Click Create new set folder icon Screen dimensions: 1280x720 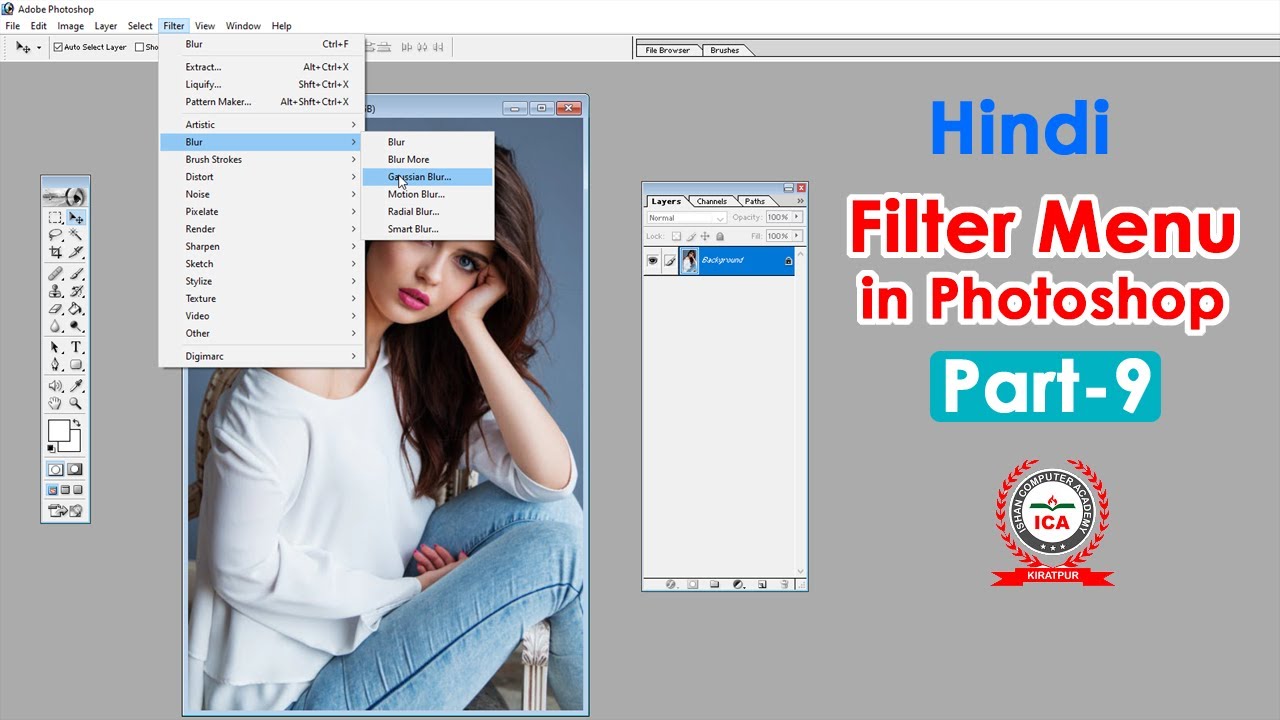point(715,584)
